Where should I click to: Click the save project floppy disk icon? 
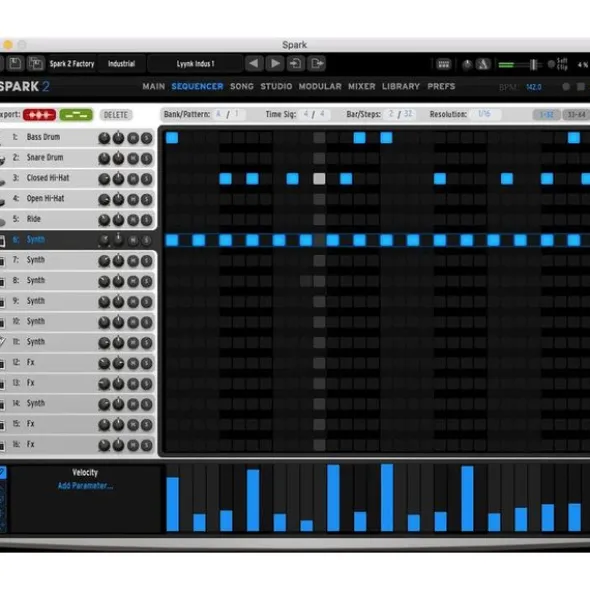click(15, 63)
